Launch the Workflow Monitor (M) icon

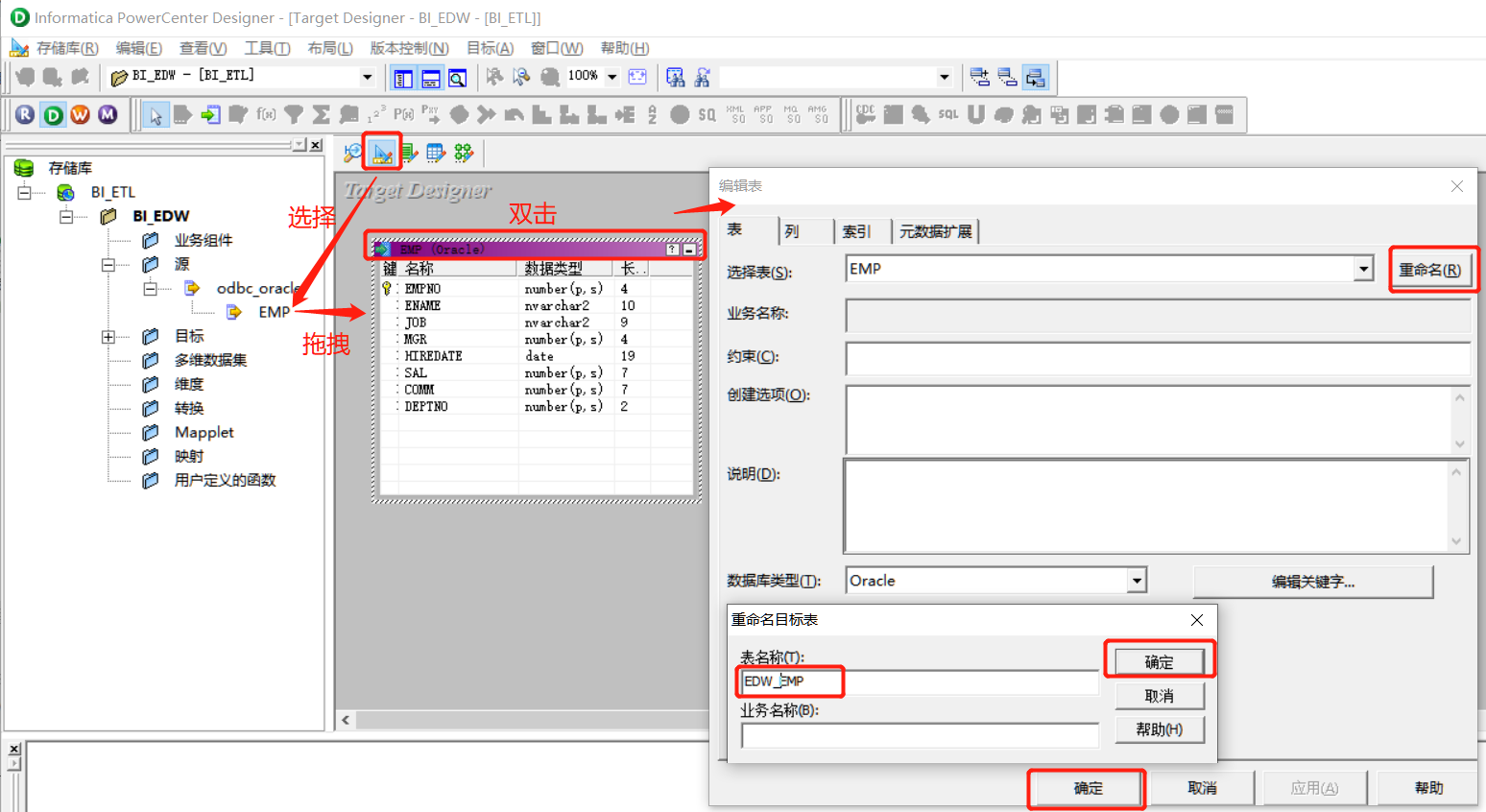click(108, 115)
